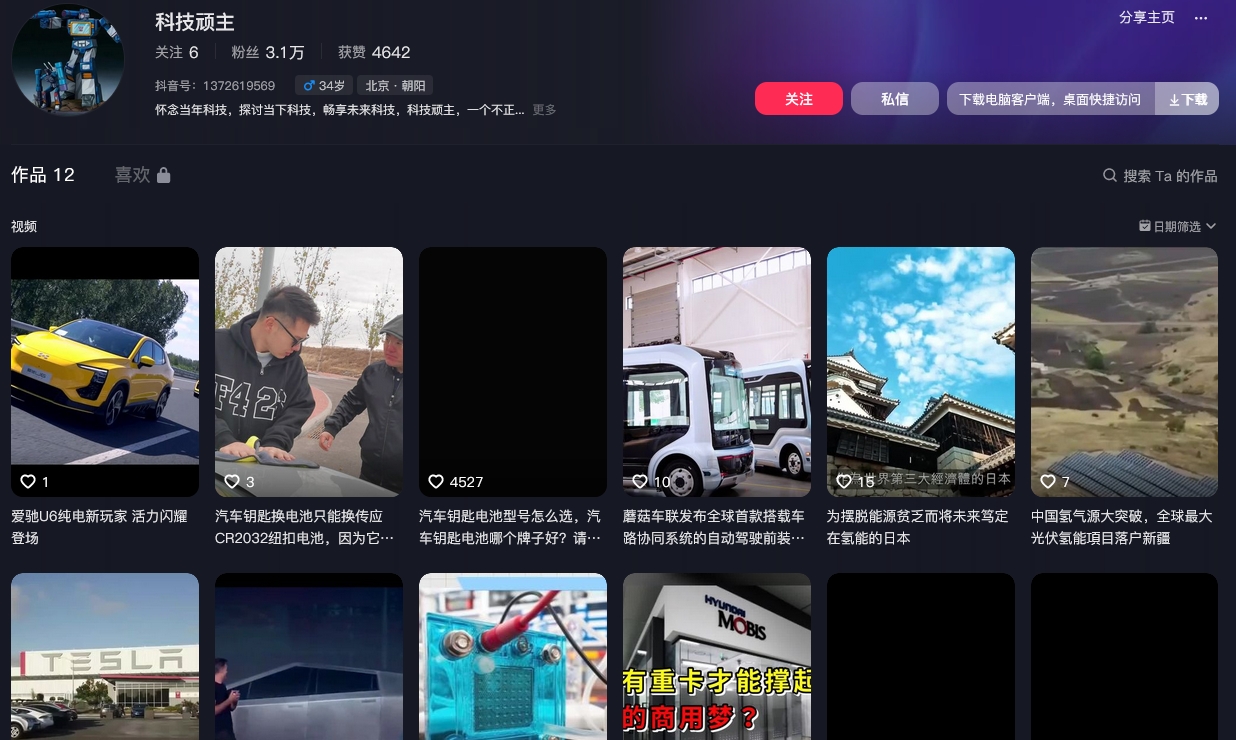
Task: Click the 科技顽主 username heading
Action: click(x=195, y=22)
